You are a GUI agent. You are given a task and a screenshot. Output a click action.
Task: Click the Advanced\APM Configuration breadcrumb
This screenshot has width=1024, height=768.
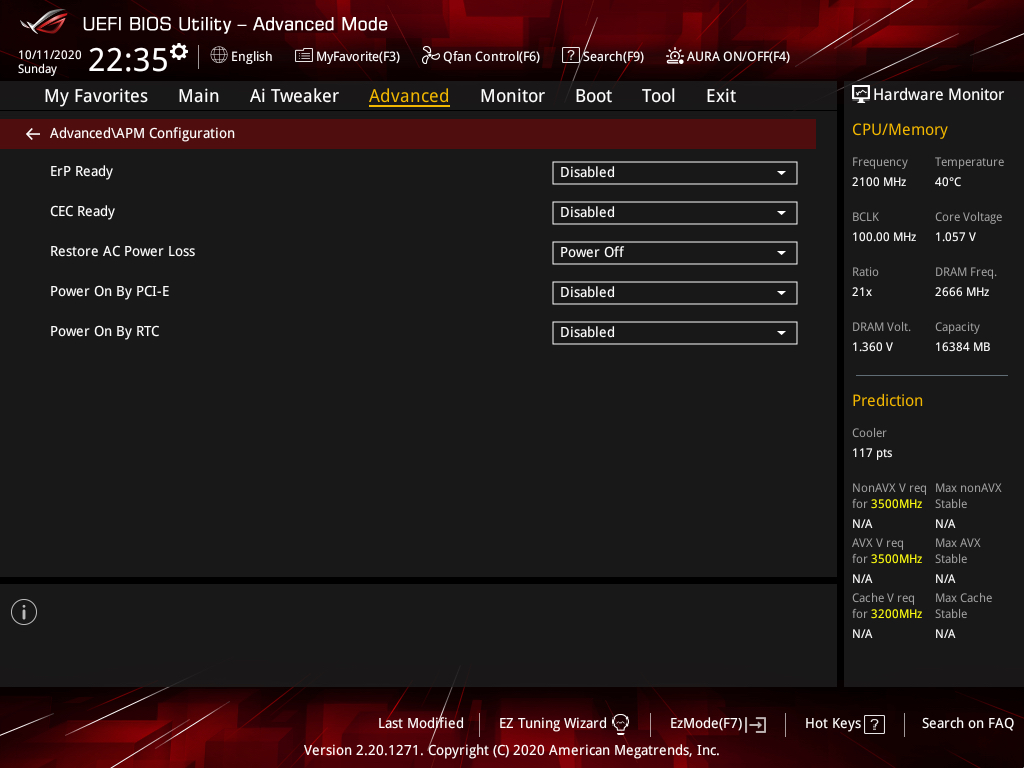click(142, 133)
